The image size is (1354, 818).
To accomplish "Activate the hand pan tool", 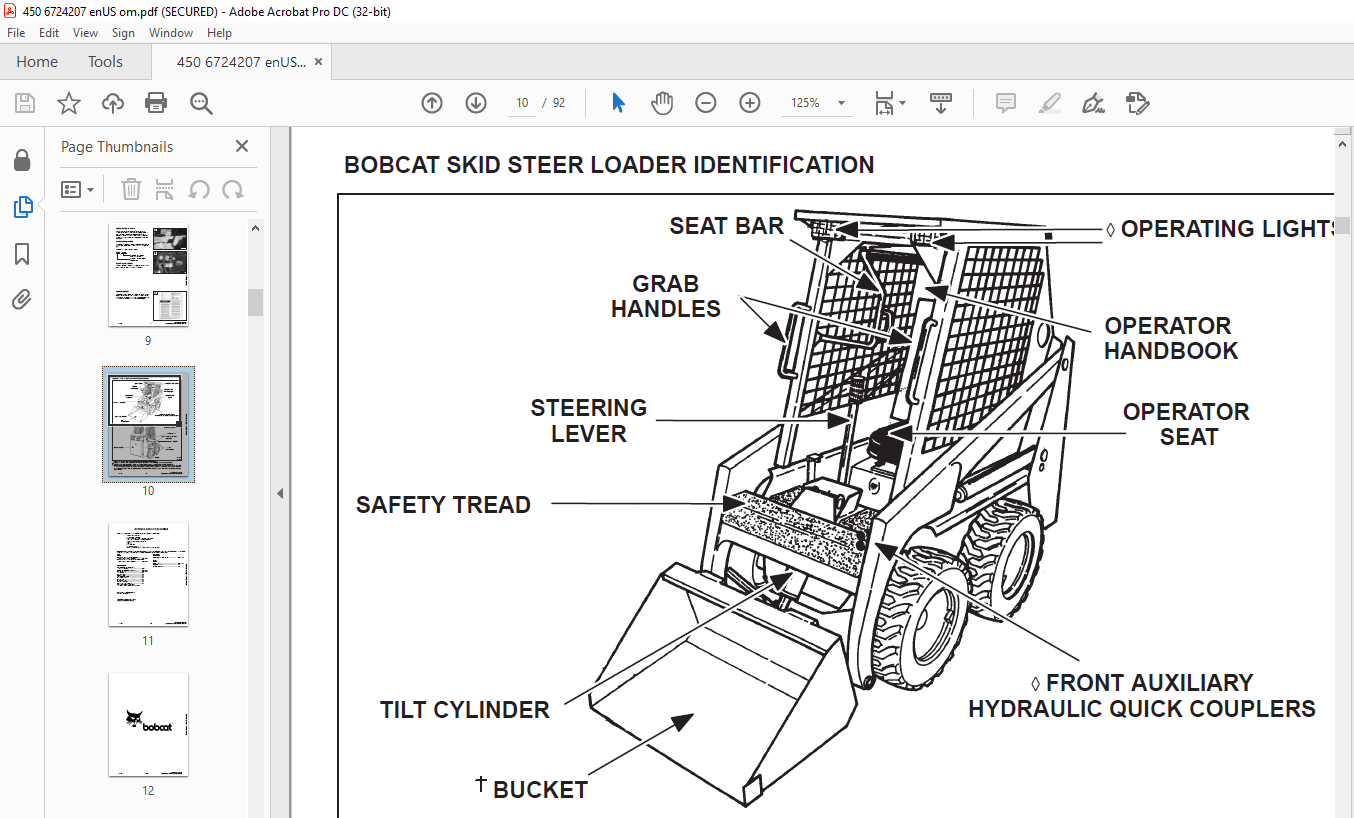I will [662, 103].
